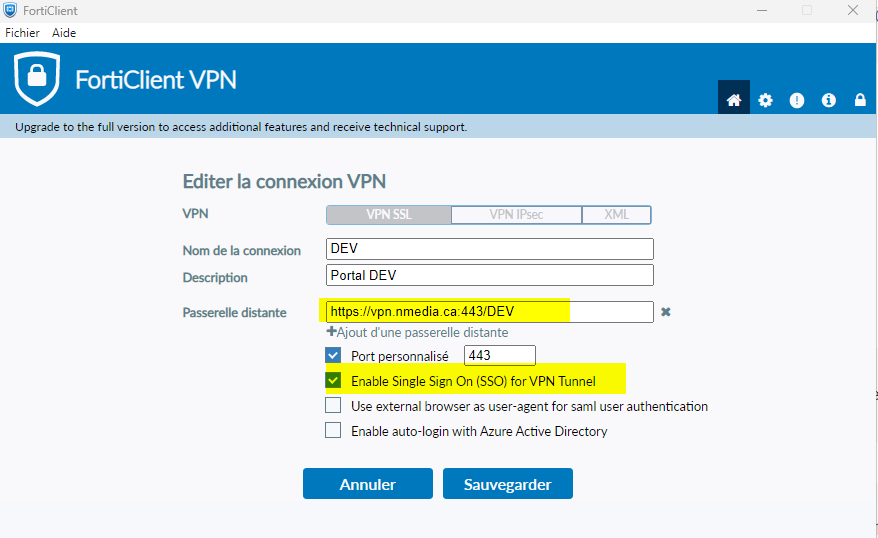The image size is (878, 538).
Task: Click the Annuler button
Action: (x=368, y=484)
